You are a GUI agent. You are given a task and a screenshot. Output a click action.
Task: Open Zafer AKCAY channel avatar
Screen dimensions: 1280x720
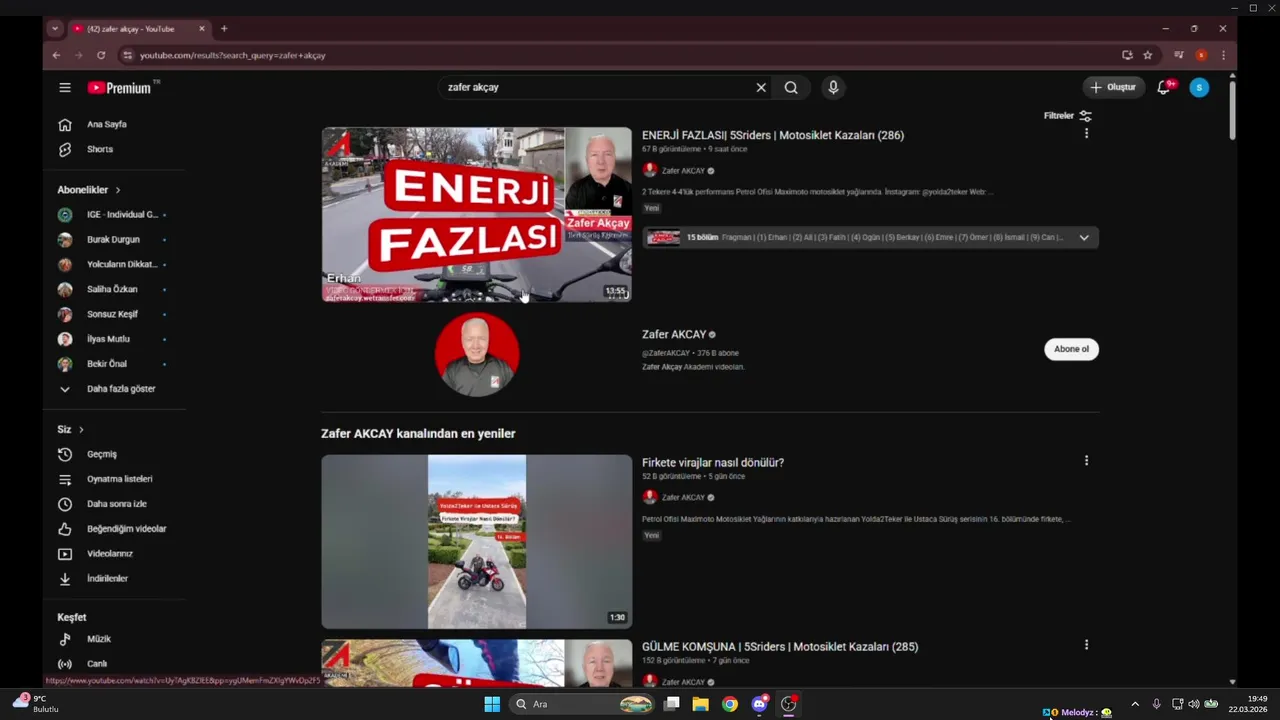pyautogui.click(x=477, y=354)
